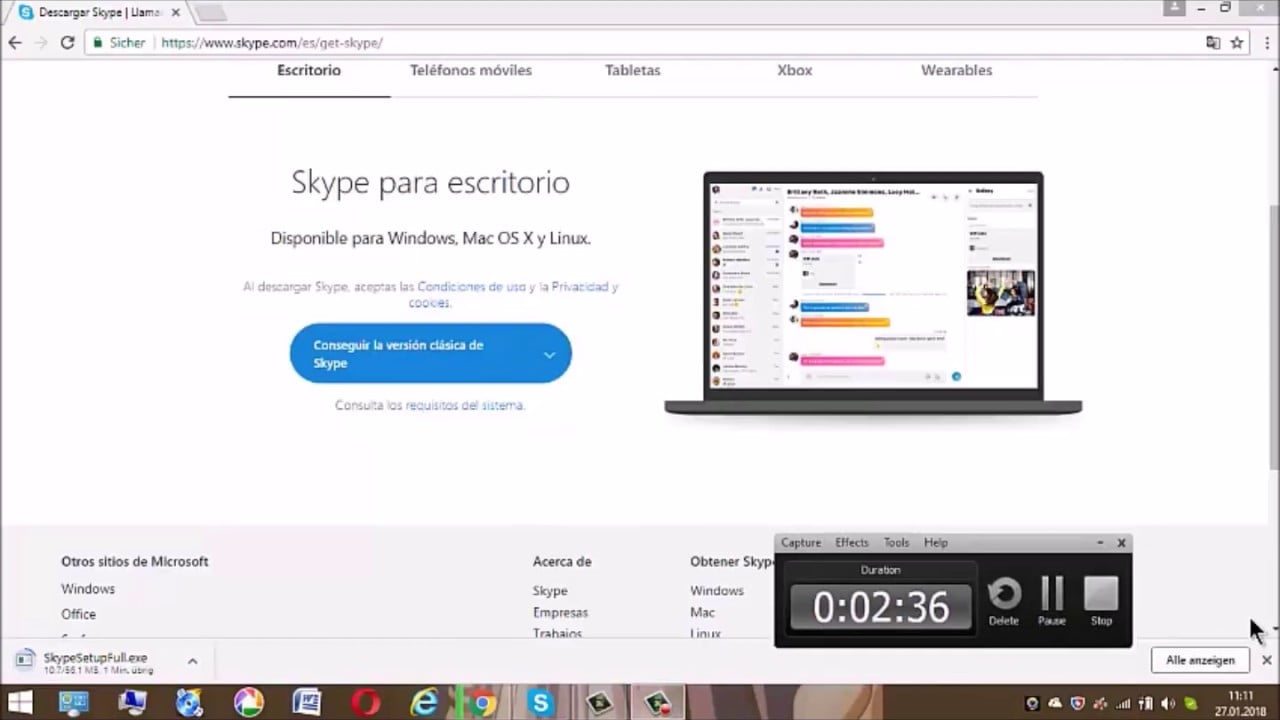Switch to the Escritorio tab
The width and height of the screenshot is (1280, 720).
(x=309, y=70)
